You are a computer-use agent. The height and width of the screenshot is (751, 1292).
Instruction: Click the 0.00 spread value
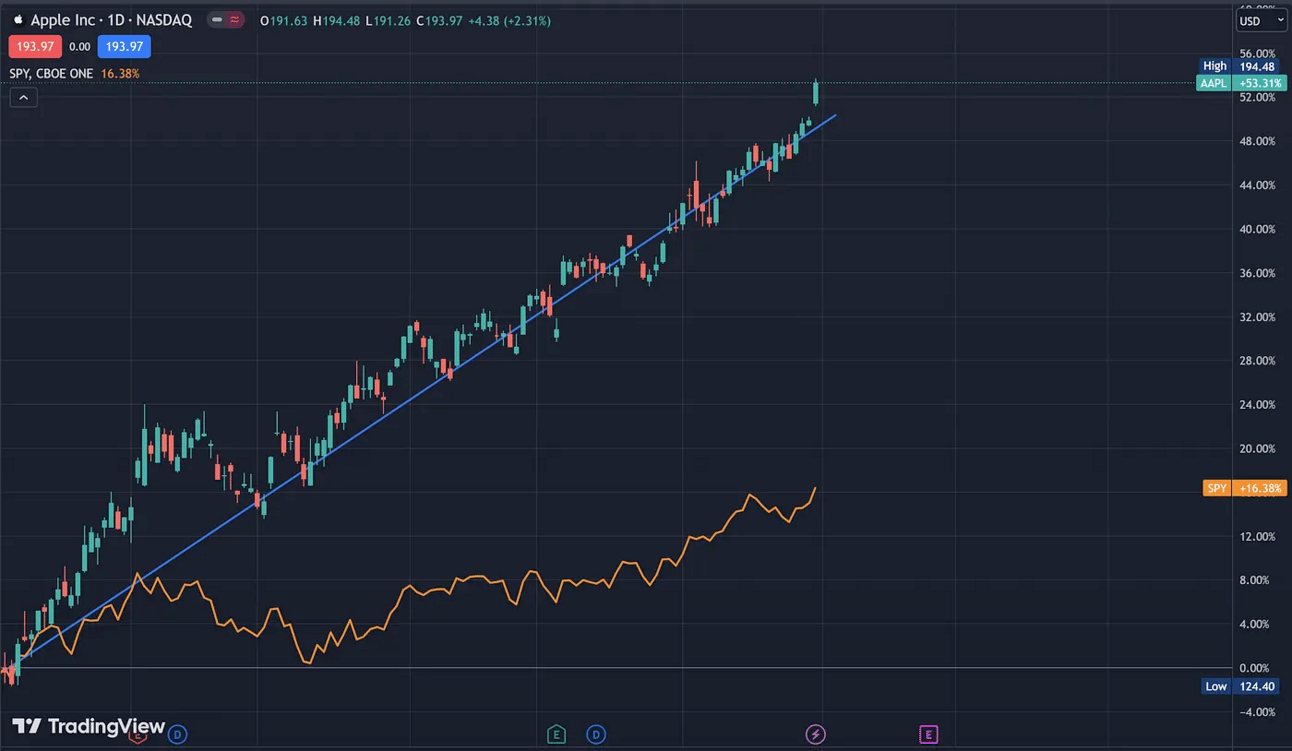(x=79, y=47)
